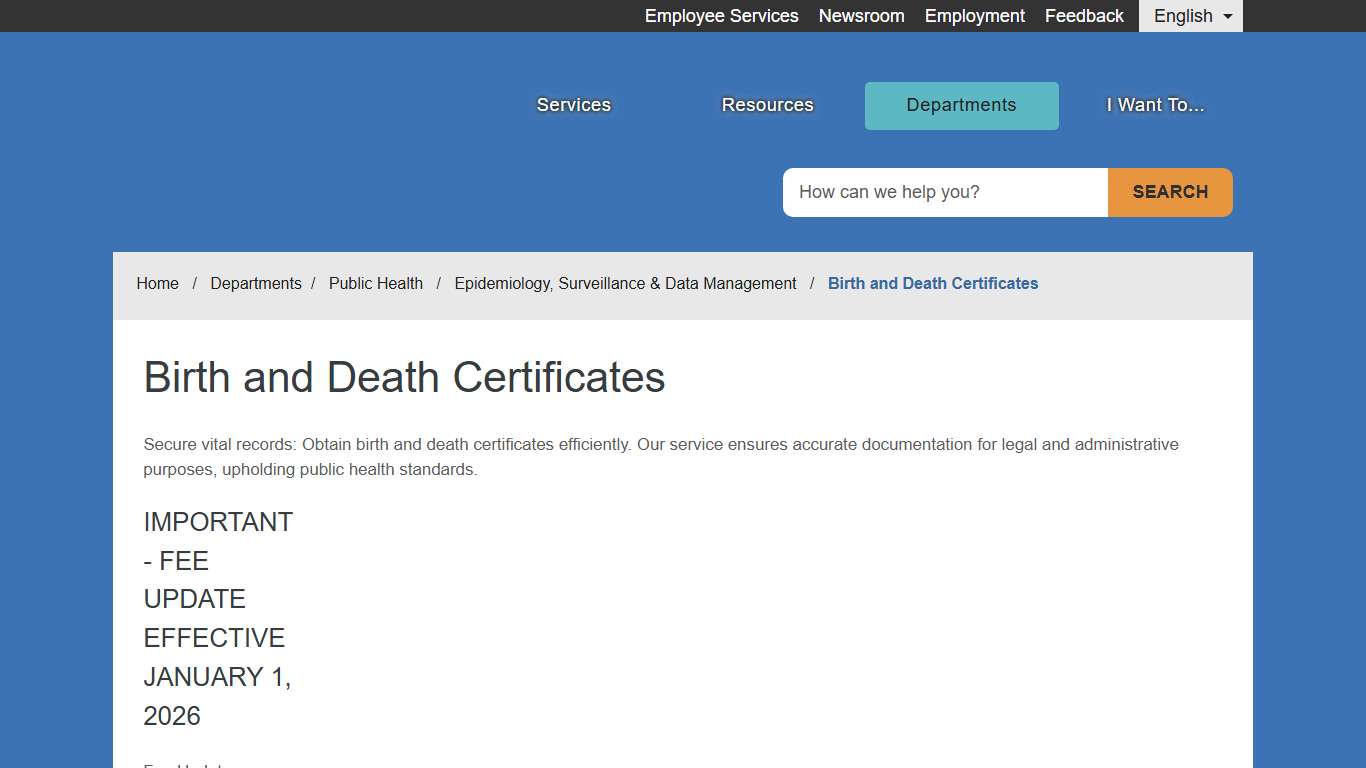Click the SEARCH button
The width and height of the screenshot is (1366, 768).
[1169, 192]
